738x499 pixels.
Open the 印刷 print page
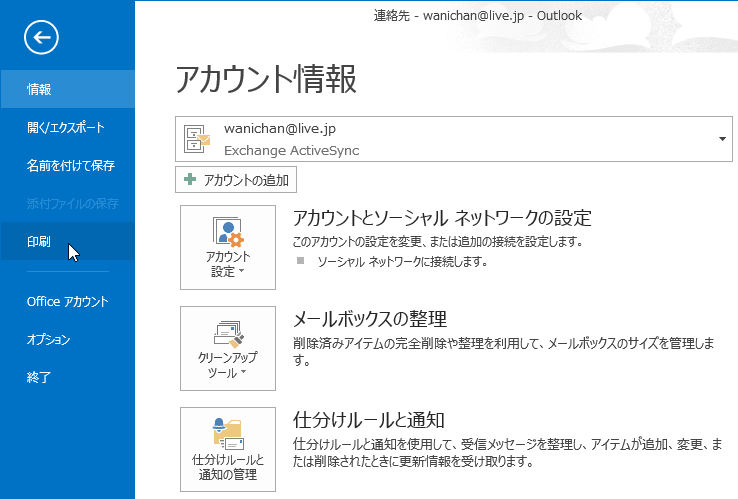pyautogui.click(x=67, y=241)
